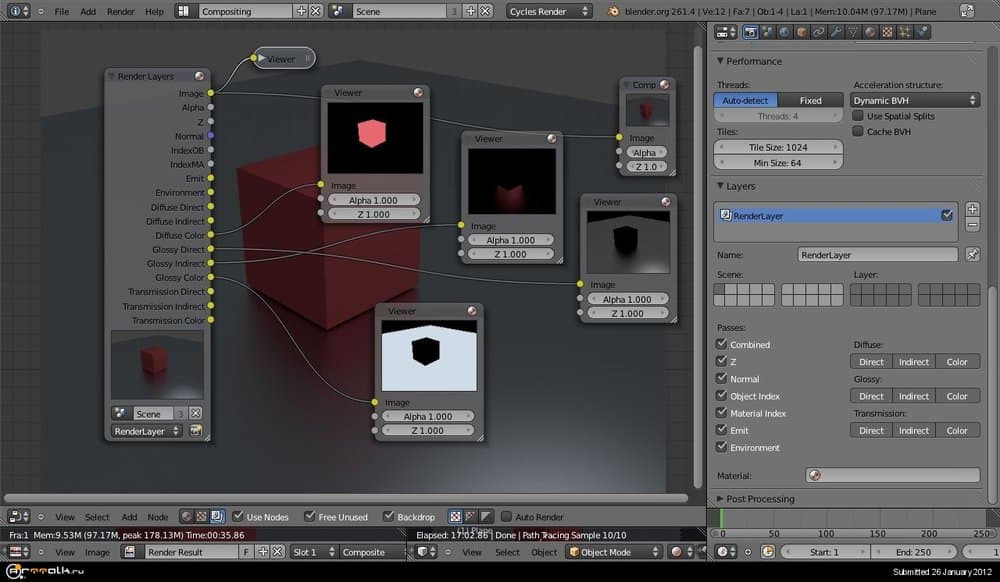Open the Dynamic BVH acceleration dropdown
Image resolution: width=1000 pixels, height=582 pixels.
[914, 100]
